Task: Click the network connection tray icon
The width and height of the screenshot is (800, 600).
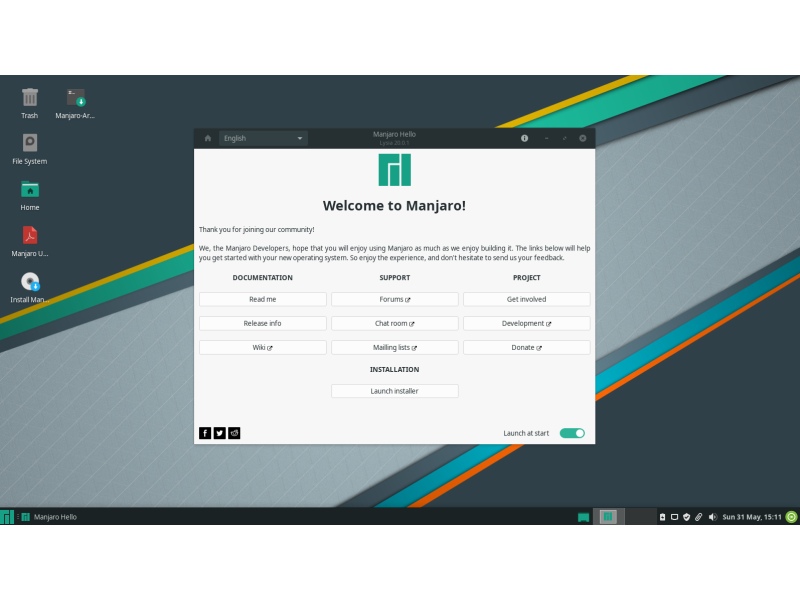Action: coord(674,517)
